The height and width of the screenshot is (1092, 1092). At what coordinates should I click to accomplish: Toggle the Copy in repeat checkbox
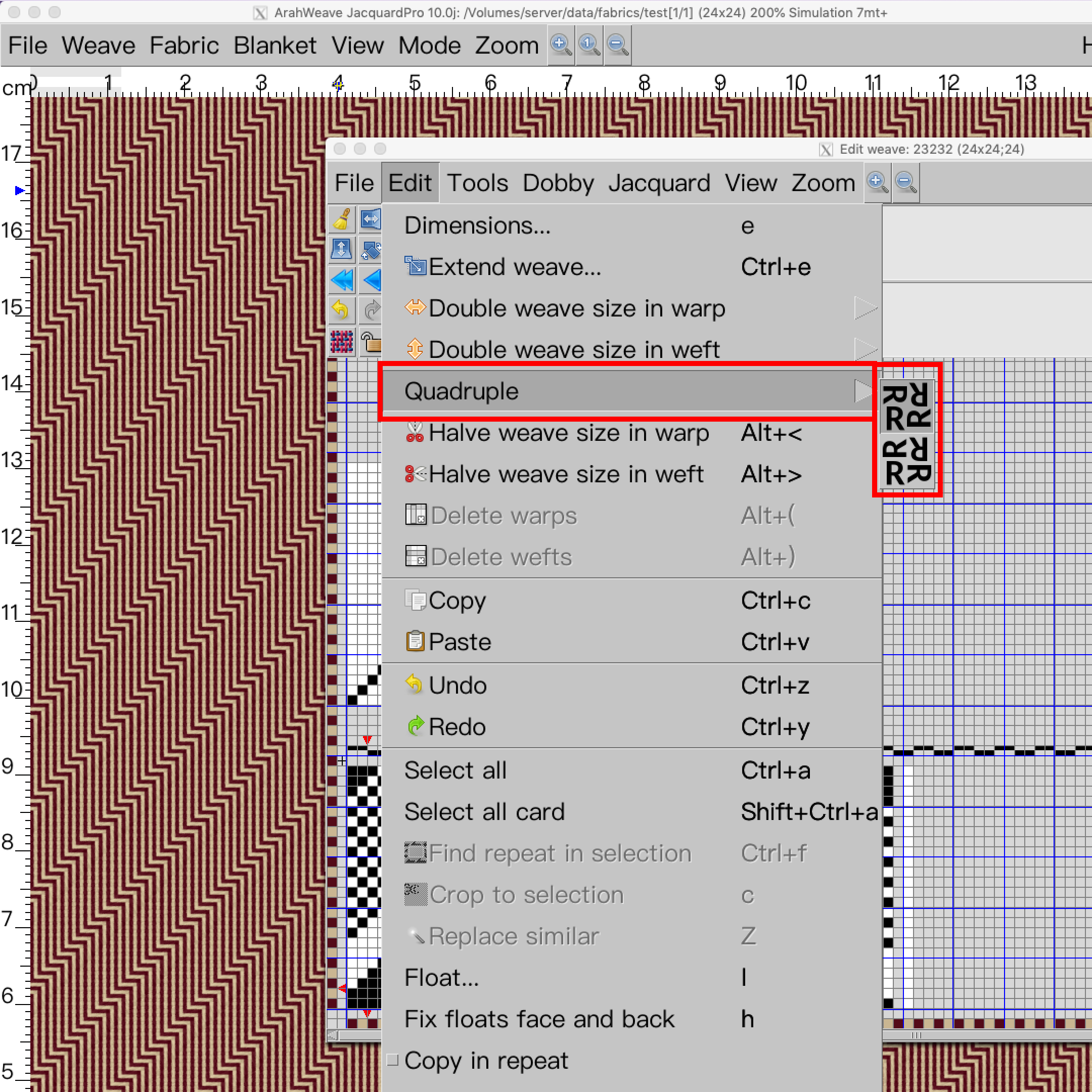[x=393, y=1060]
